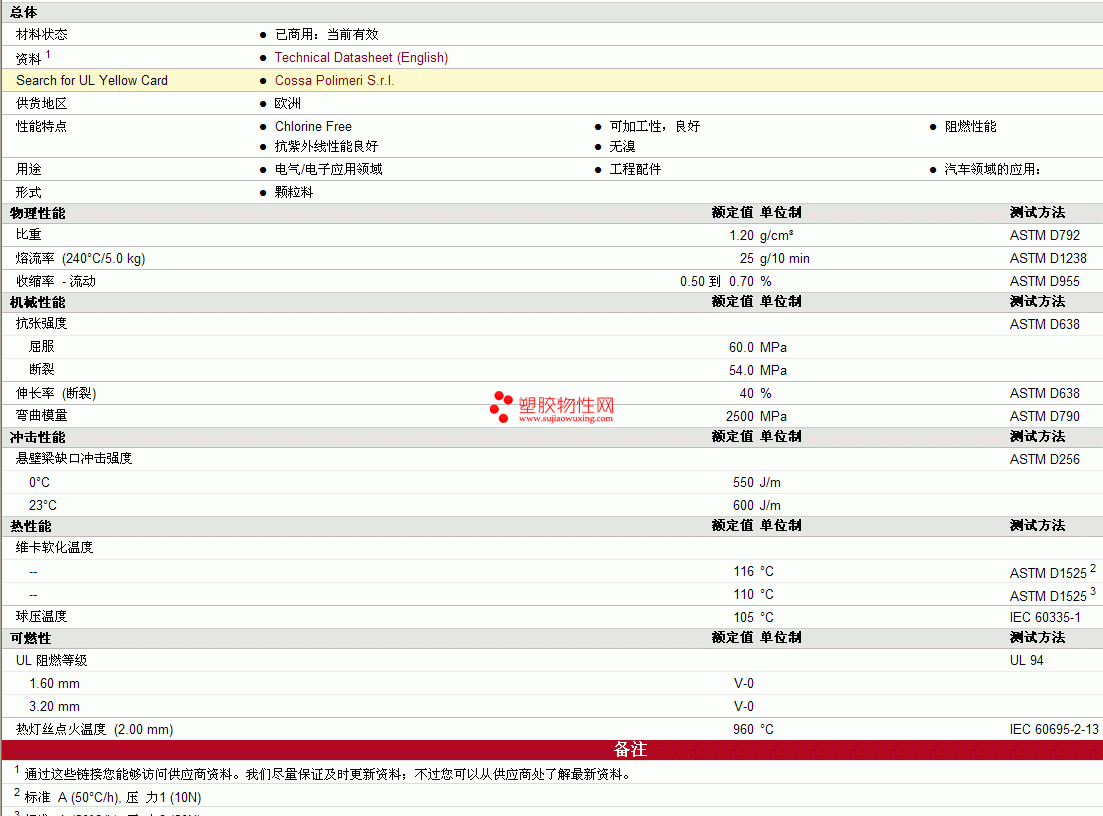Select the UL 阻燃等级 row label
The height and width of the screenshot is (816, 1103).
click(x=51, y=661)
